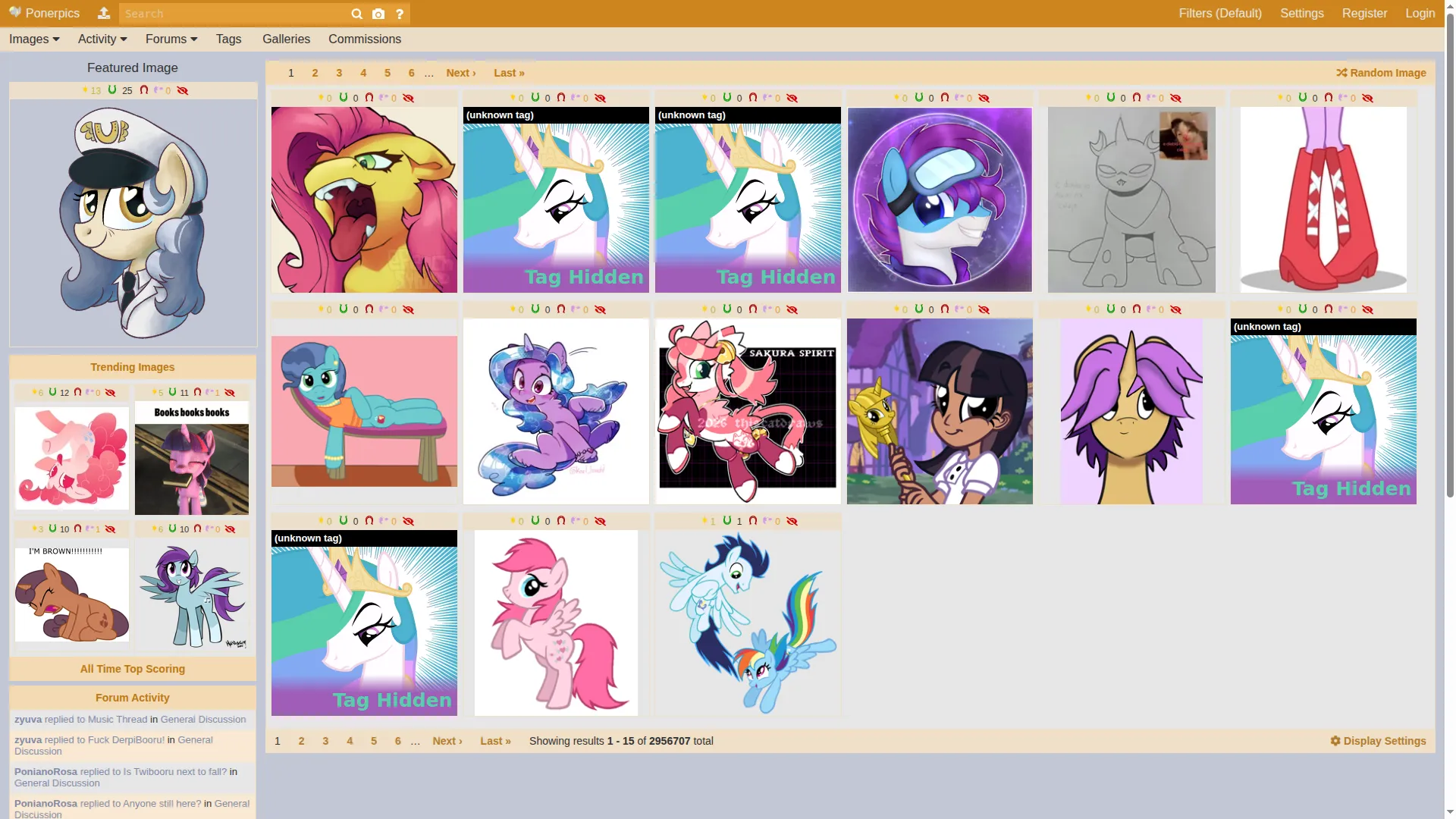Open page 3 in the top pagination

coord(339,73)
